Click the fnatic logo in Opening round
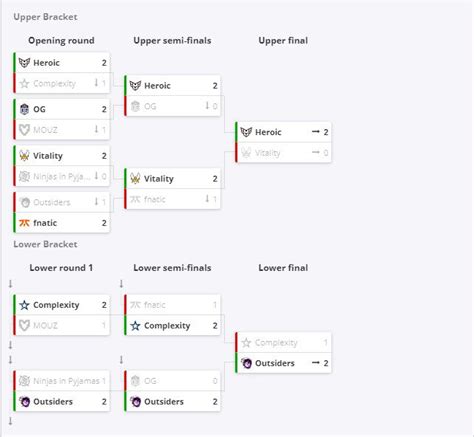The image size is (474, 437). [x=24, y=223]
